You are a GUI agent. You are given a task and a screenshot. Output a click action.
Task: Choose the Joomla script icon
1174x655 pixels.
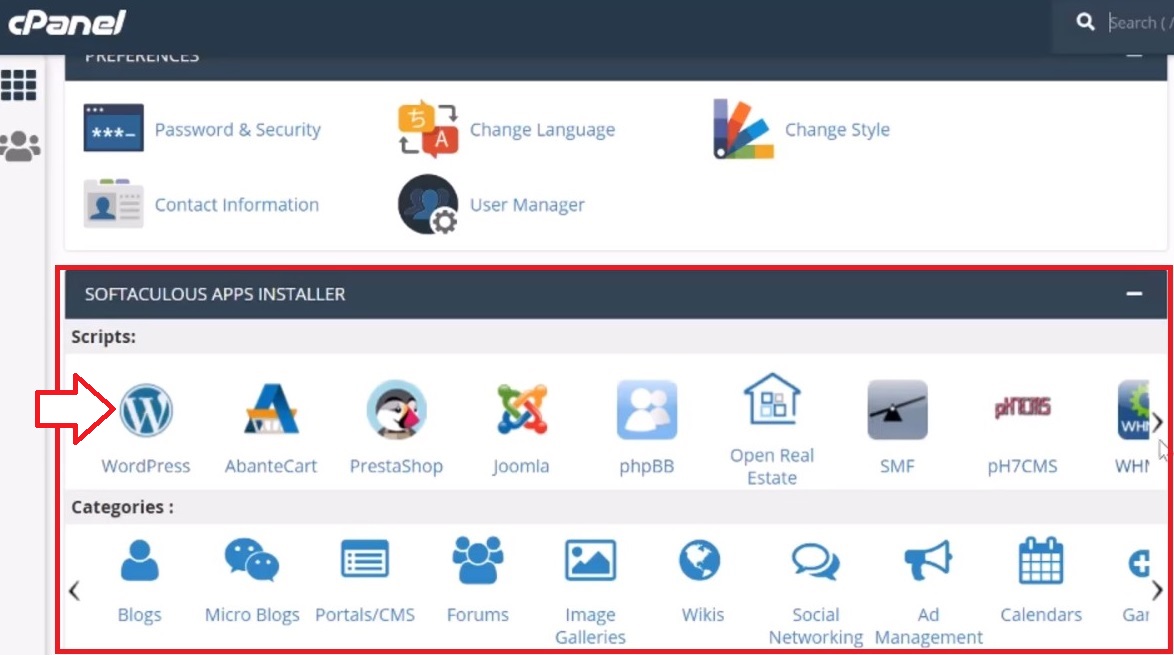pos(522,409)
